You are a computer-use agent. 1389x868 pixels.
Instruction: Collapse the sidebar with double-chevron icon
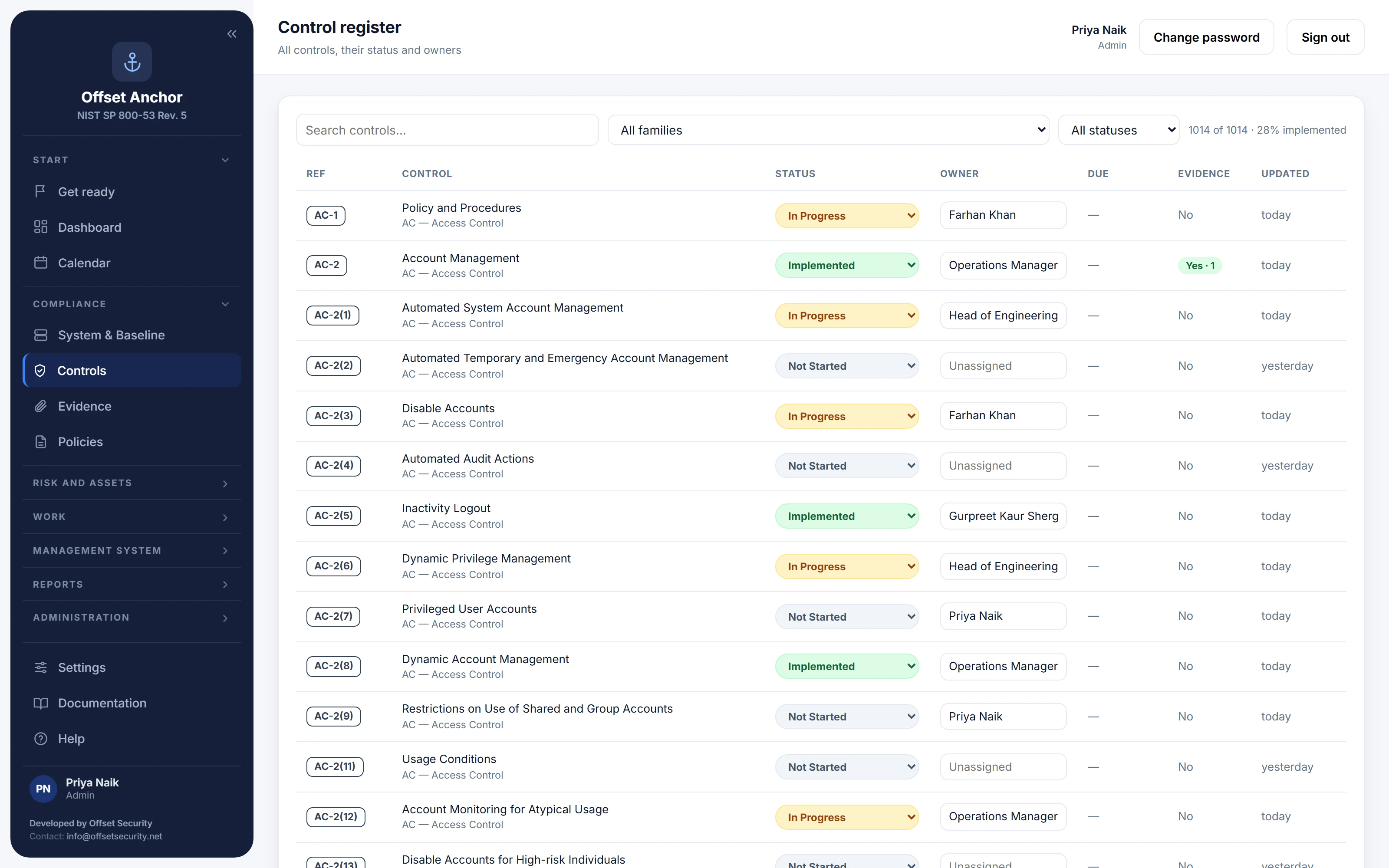click(x=232, y=34)
